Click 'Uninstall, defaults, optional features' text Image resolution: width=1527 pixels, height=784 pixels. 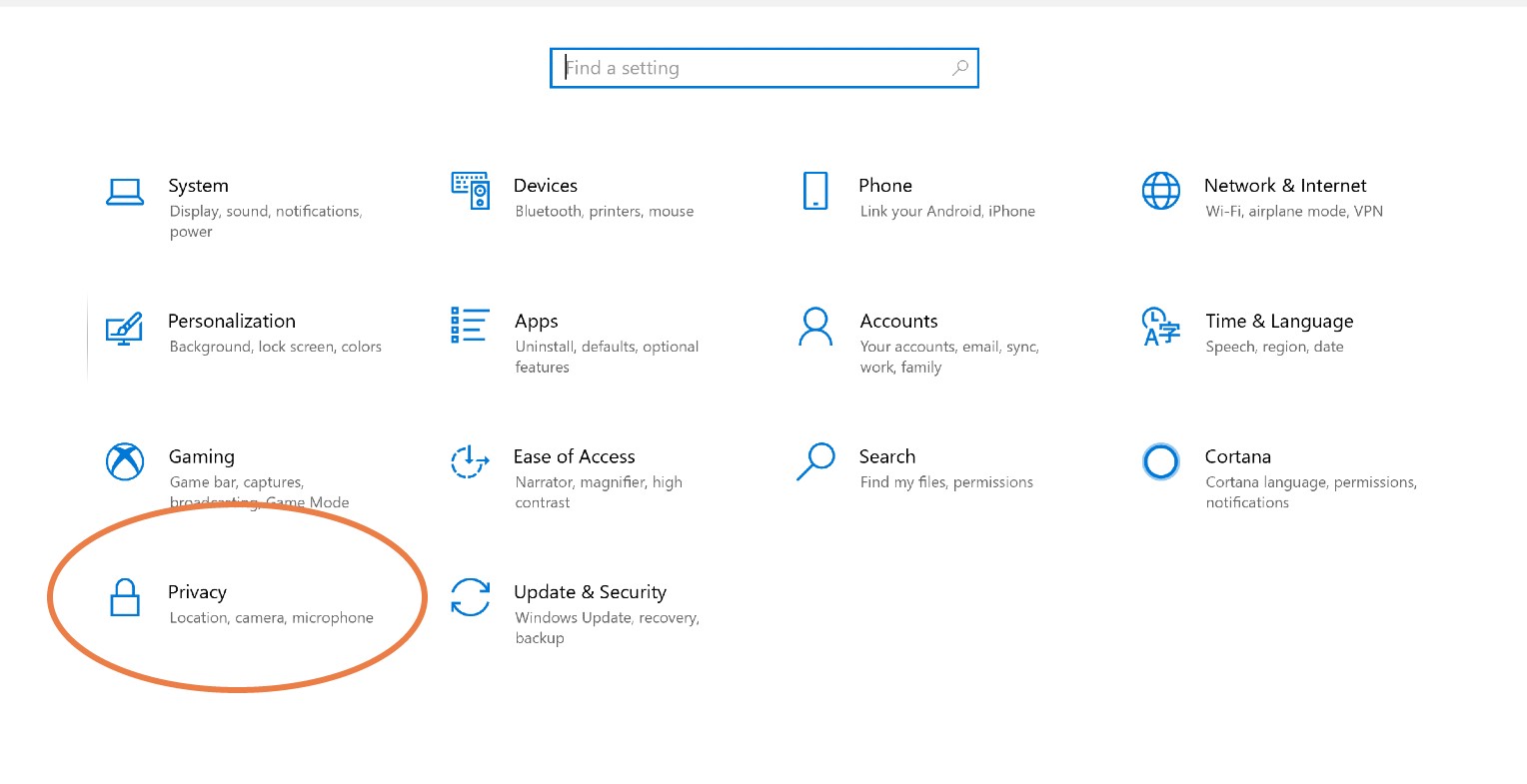(x=607, y=357)
